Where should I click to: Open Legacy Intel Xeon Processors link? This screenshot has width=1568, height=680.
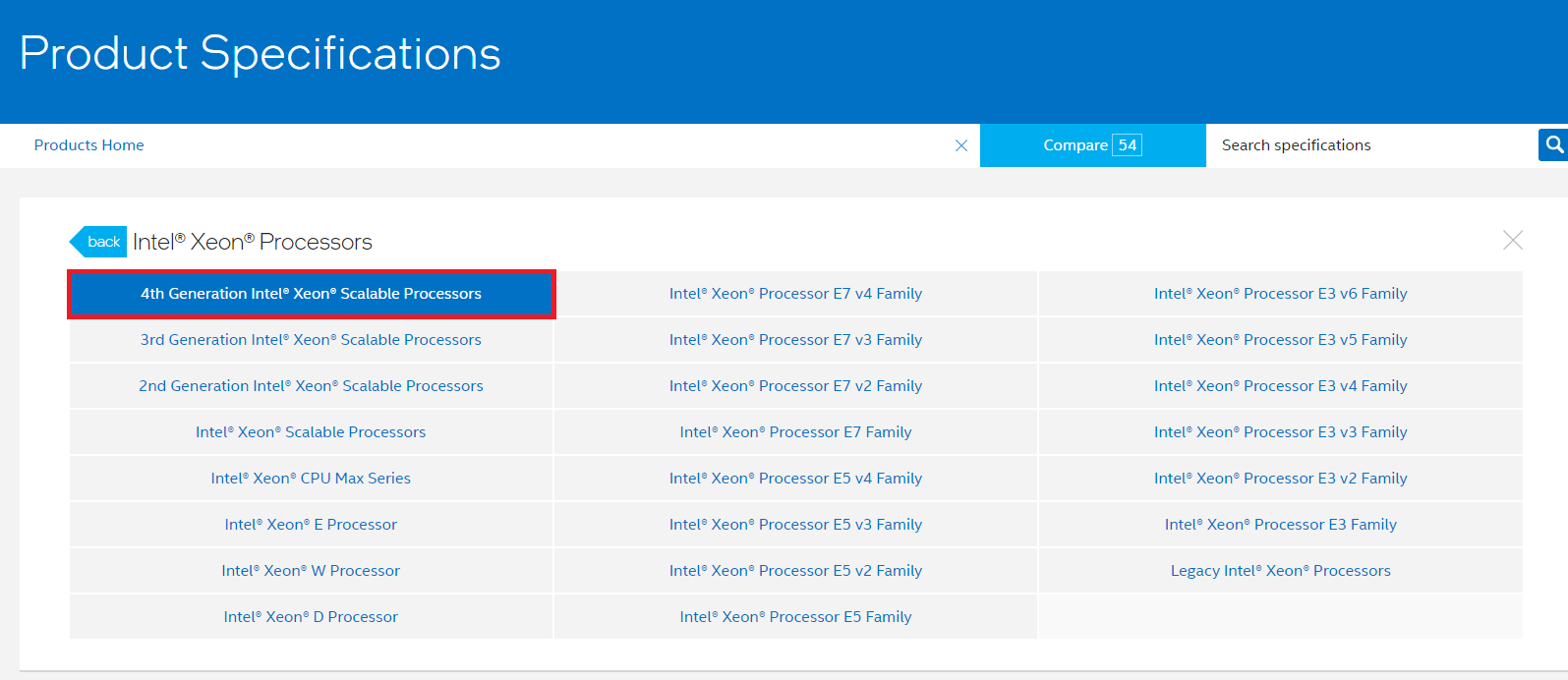point(1281,571)
